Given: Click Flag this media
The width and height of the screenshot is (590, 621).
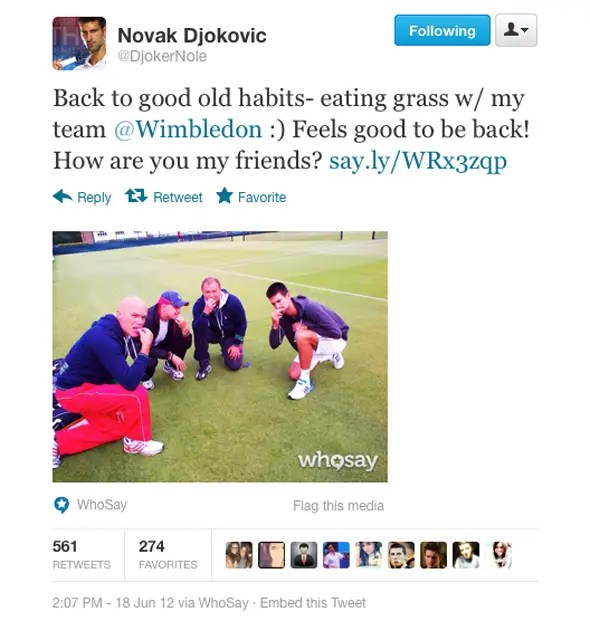Looking at the screenshot, I should [338, 506].
